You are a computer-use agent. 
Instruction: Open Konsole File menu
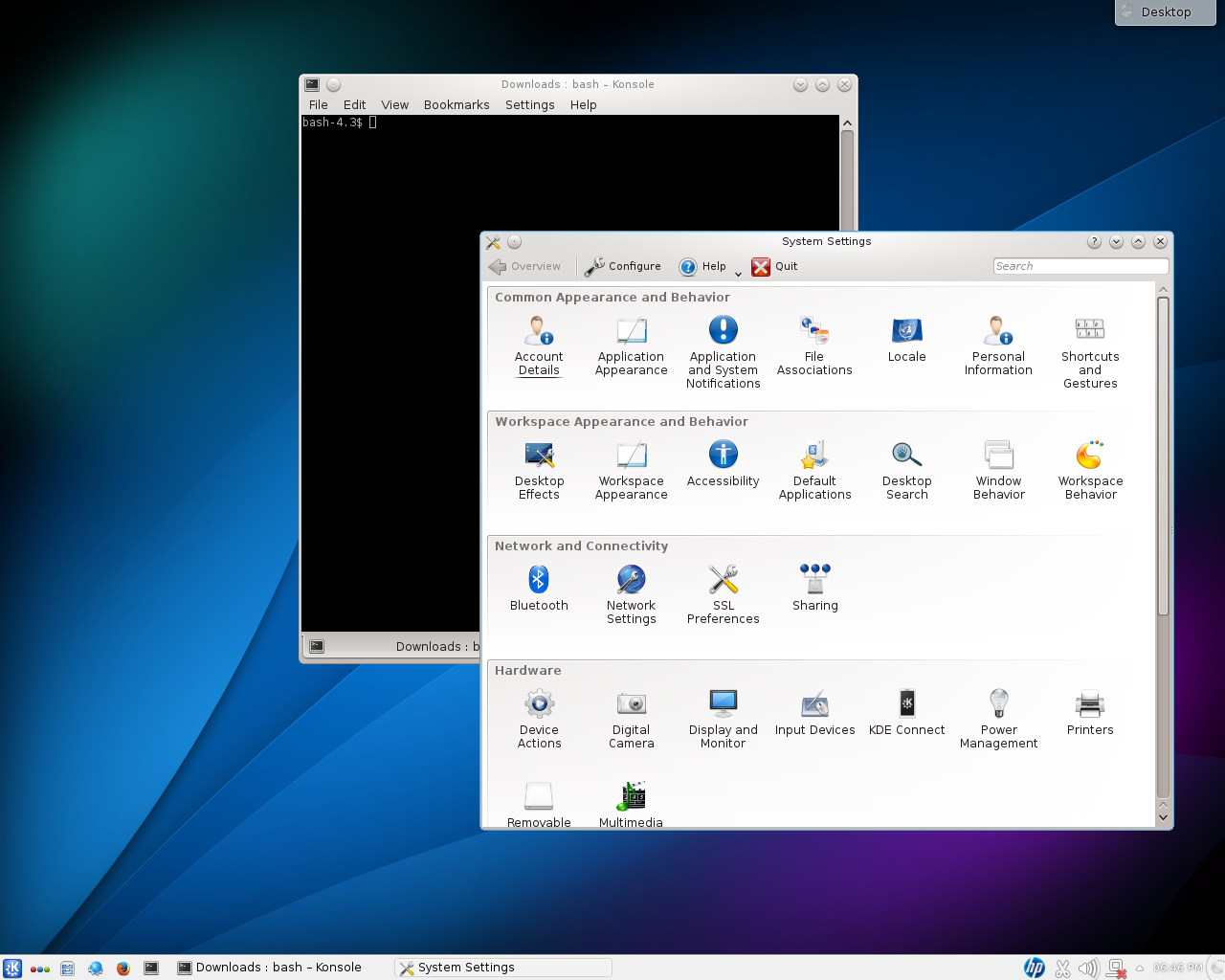click(x=319, y=105)
